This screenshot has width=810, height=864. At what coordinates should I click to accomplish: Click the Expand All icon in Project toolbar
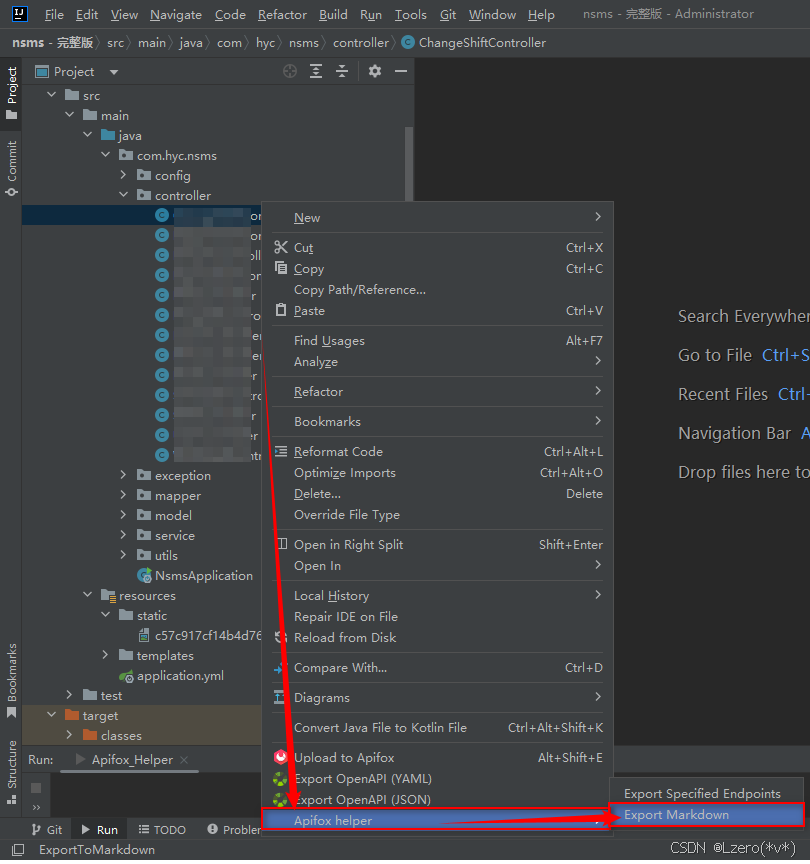pyautogui.click(x=317, y=71)
